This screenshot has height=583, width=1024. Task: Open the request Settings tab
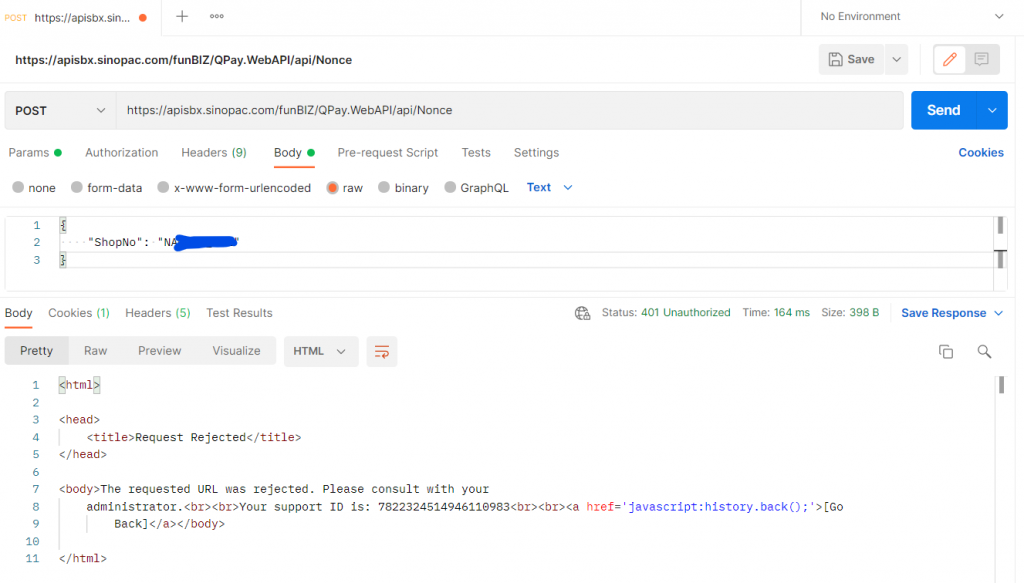pos(536,153)
